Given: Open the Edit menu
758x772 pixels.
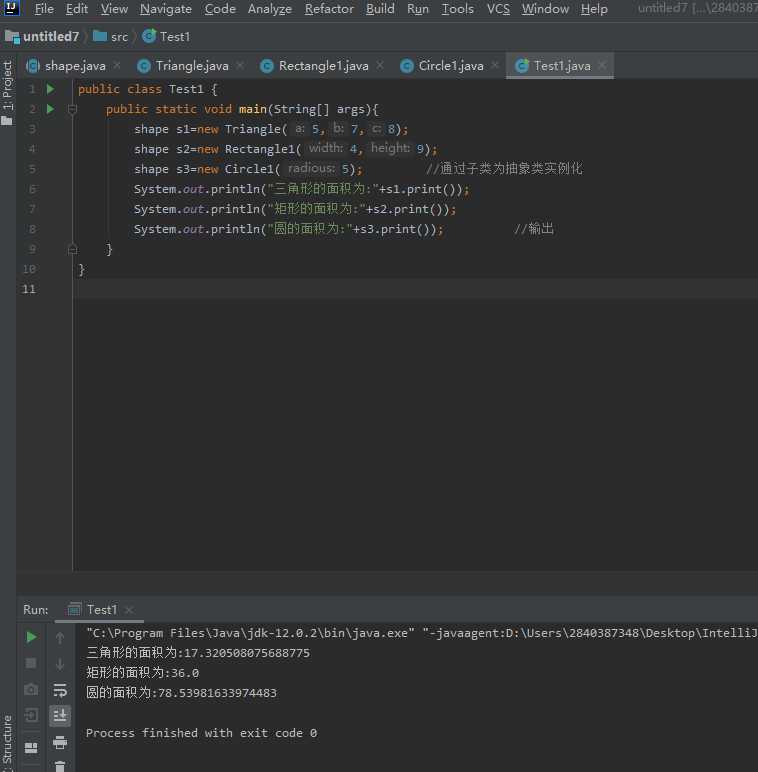Looking at the screenshot, I should click(76, 9).
